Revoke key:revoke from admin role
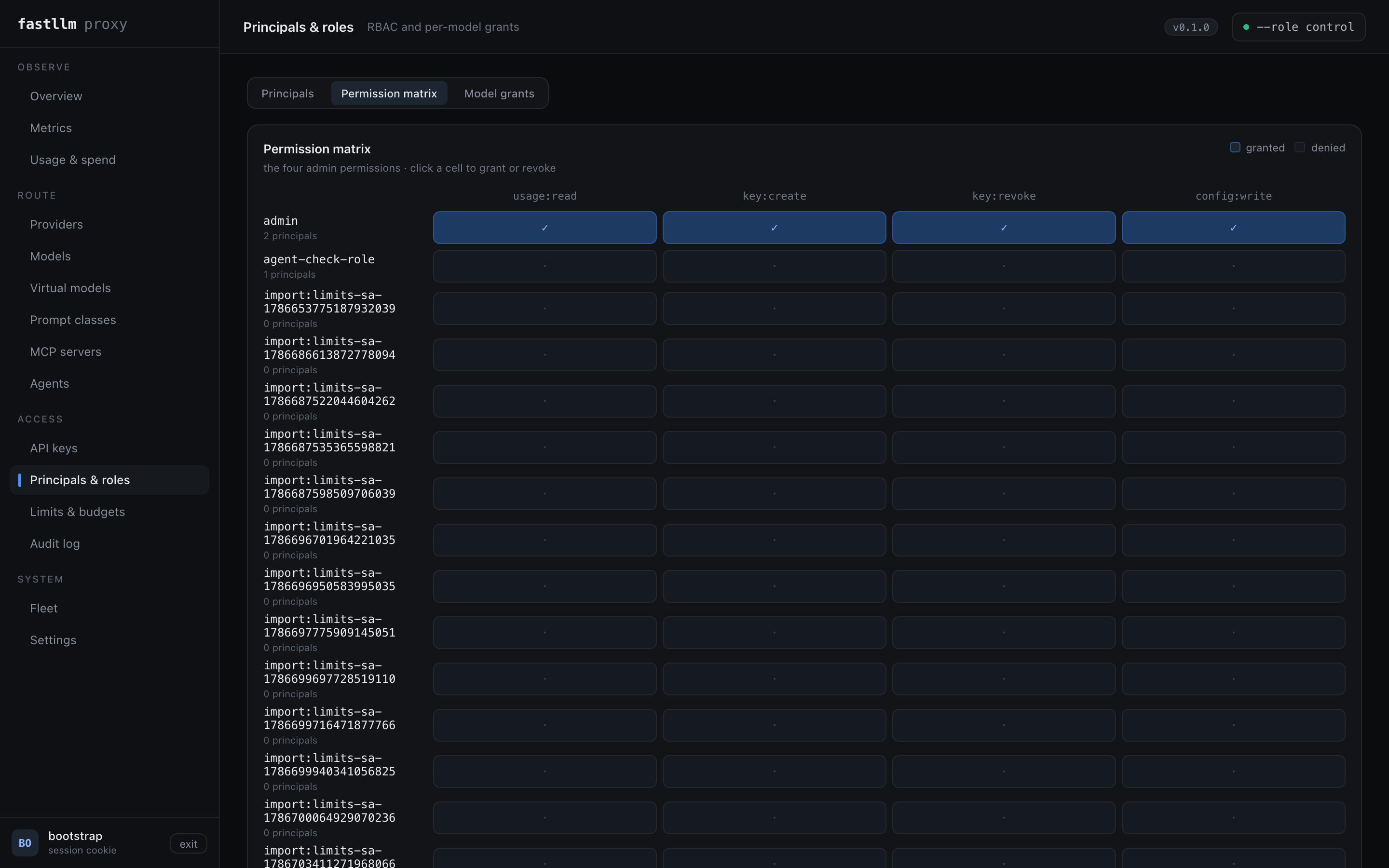The width and height of the screenshot is (1389, 868). point(1004,228)
